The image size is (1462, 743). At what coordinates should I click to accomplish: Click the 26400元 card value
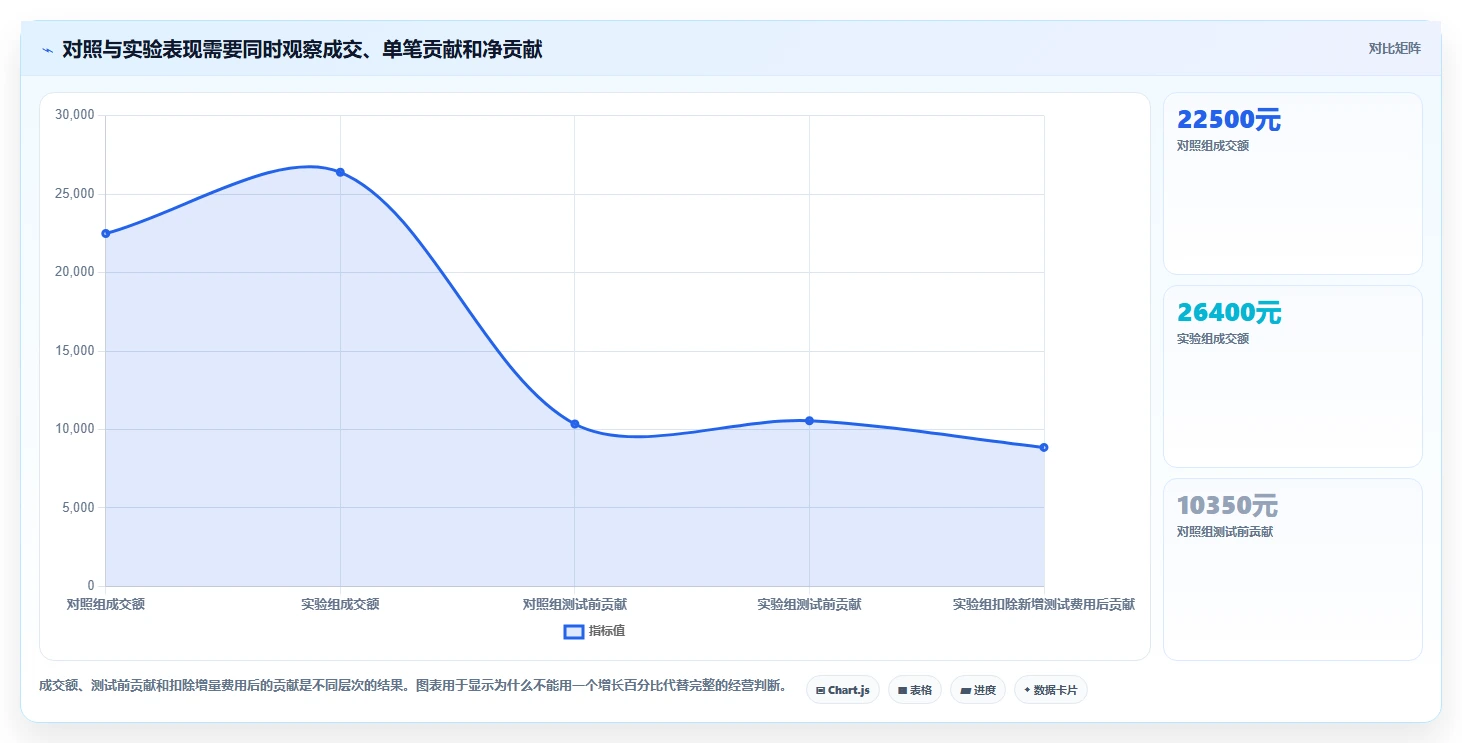pyautogui.click(x=1228, y=313)
